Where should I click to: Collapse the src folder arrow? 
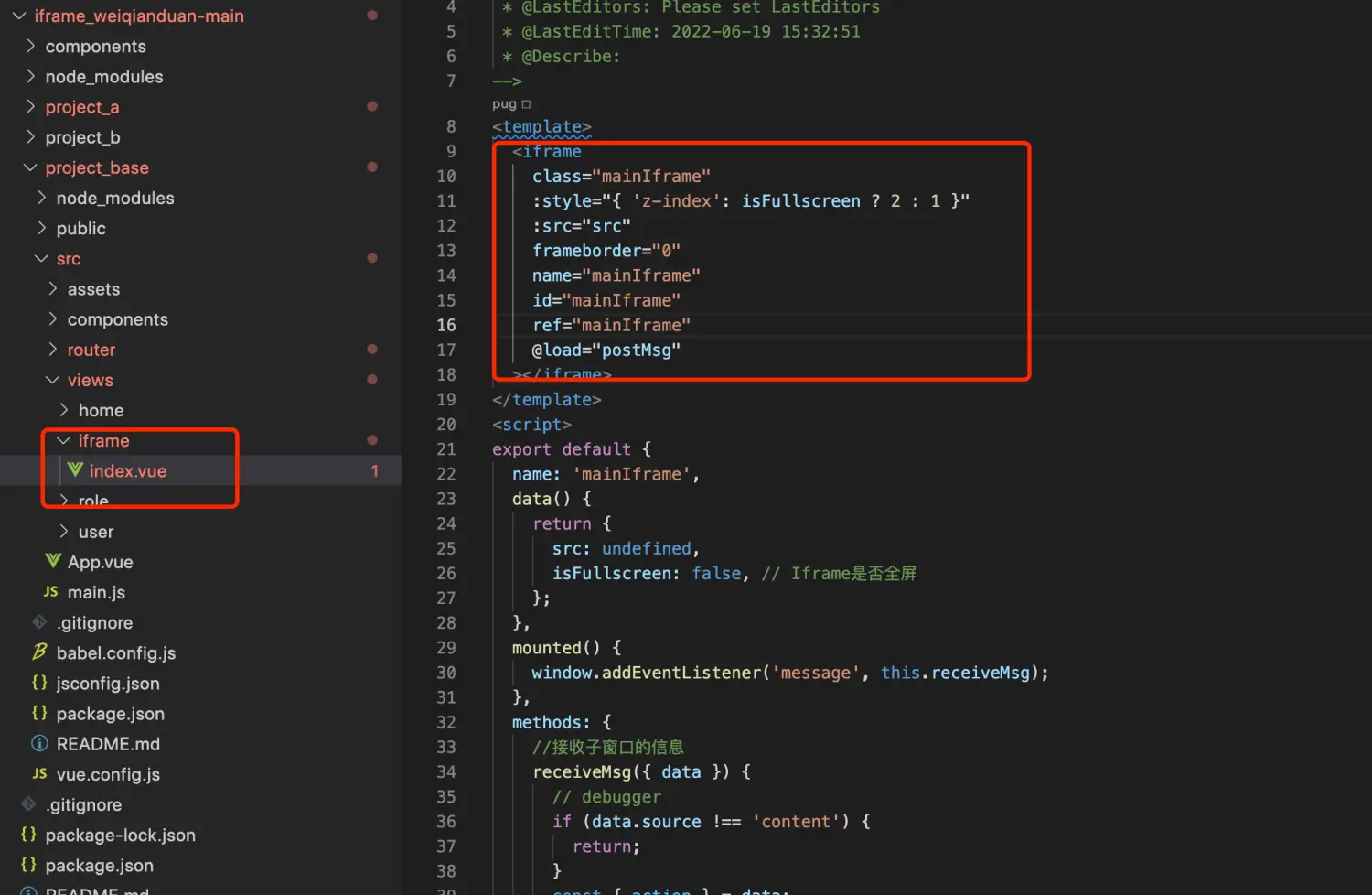[x=41, y=259]
